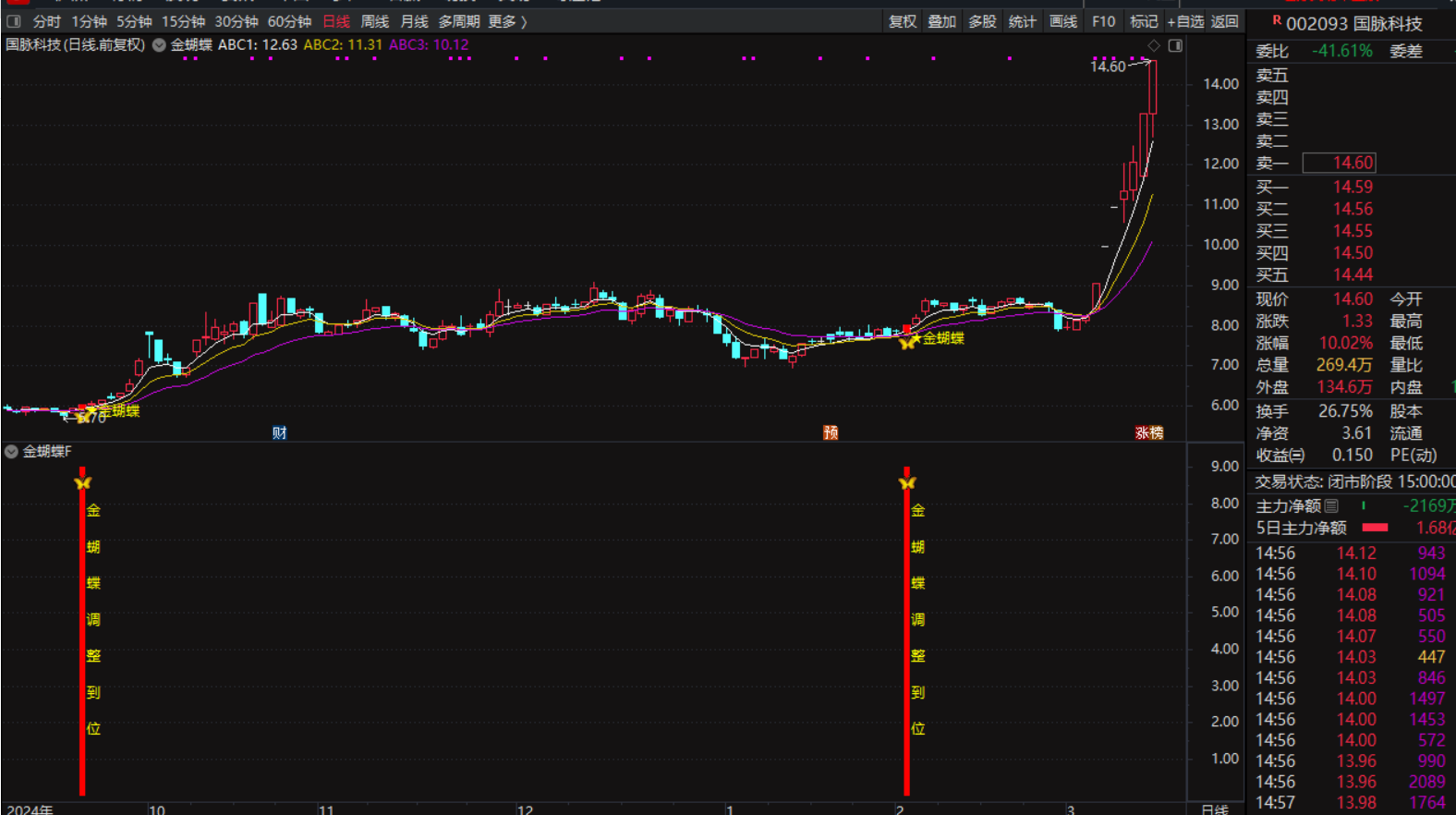Click the red 5日主力净额 bar

click(1375, 528)
